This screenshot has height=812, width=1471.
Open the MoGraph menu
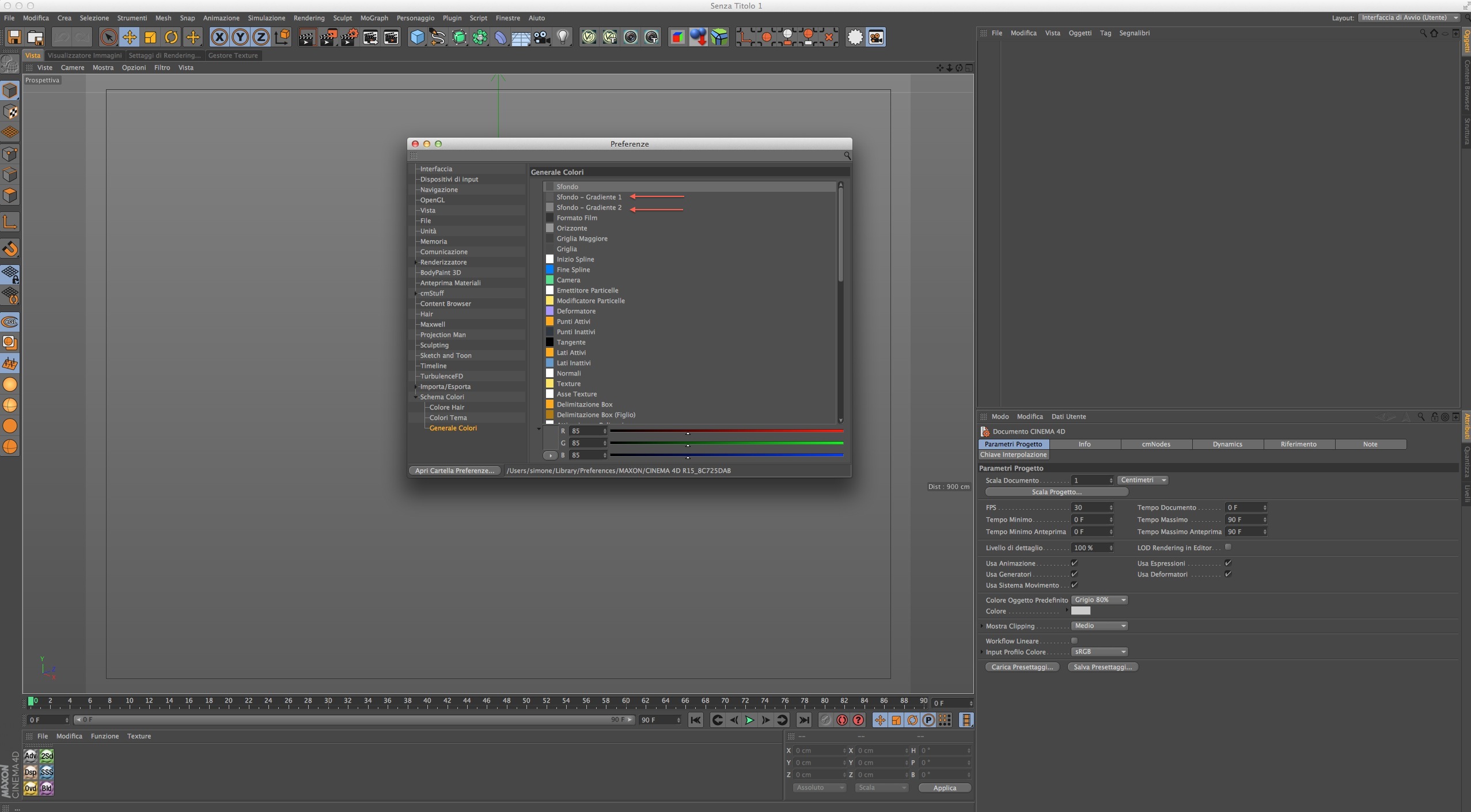pos(374,18)
